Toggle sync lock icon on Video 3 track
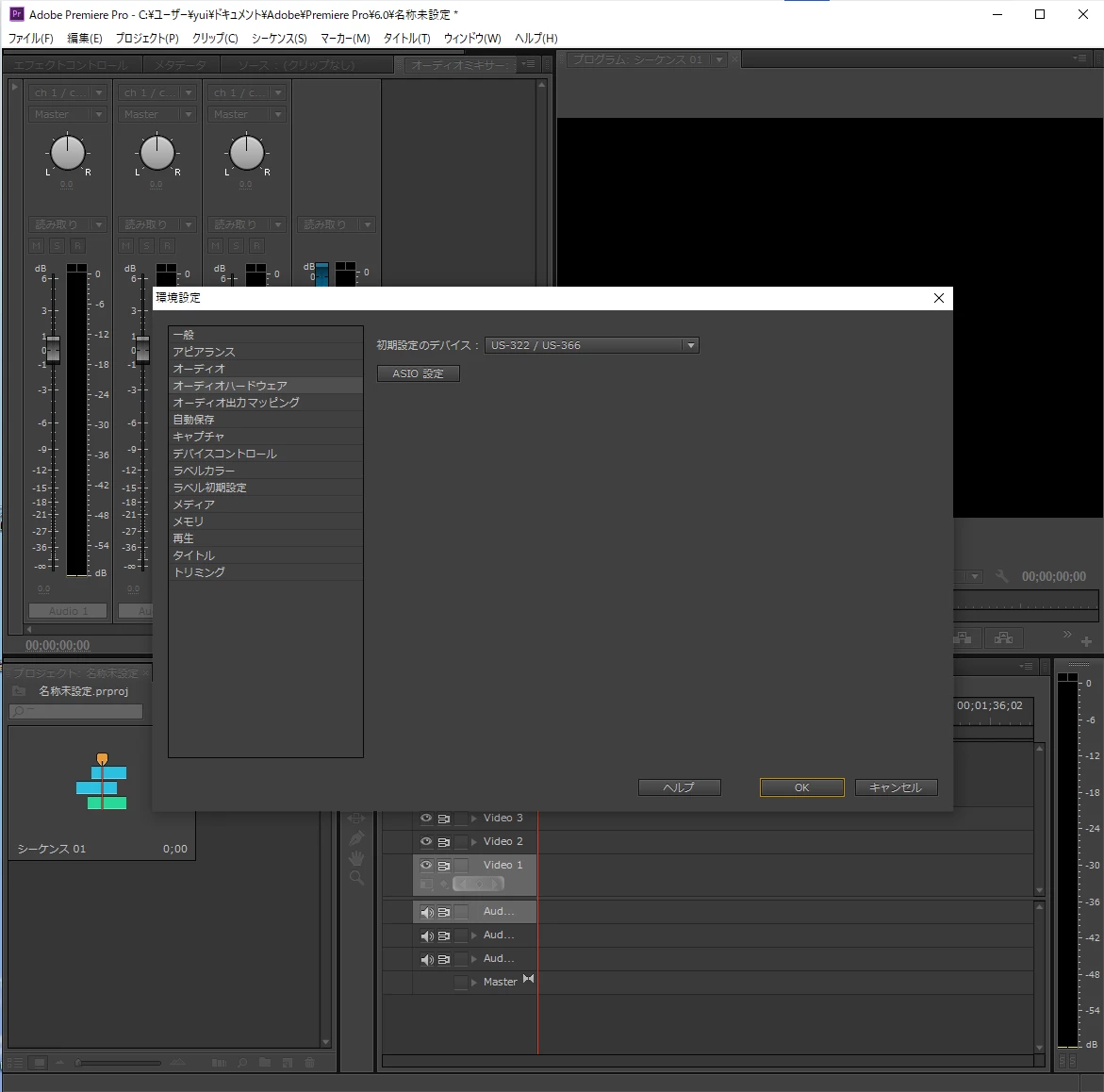This screenshot has width=1104, height=1092. (443, 819)
